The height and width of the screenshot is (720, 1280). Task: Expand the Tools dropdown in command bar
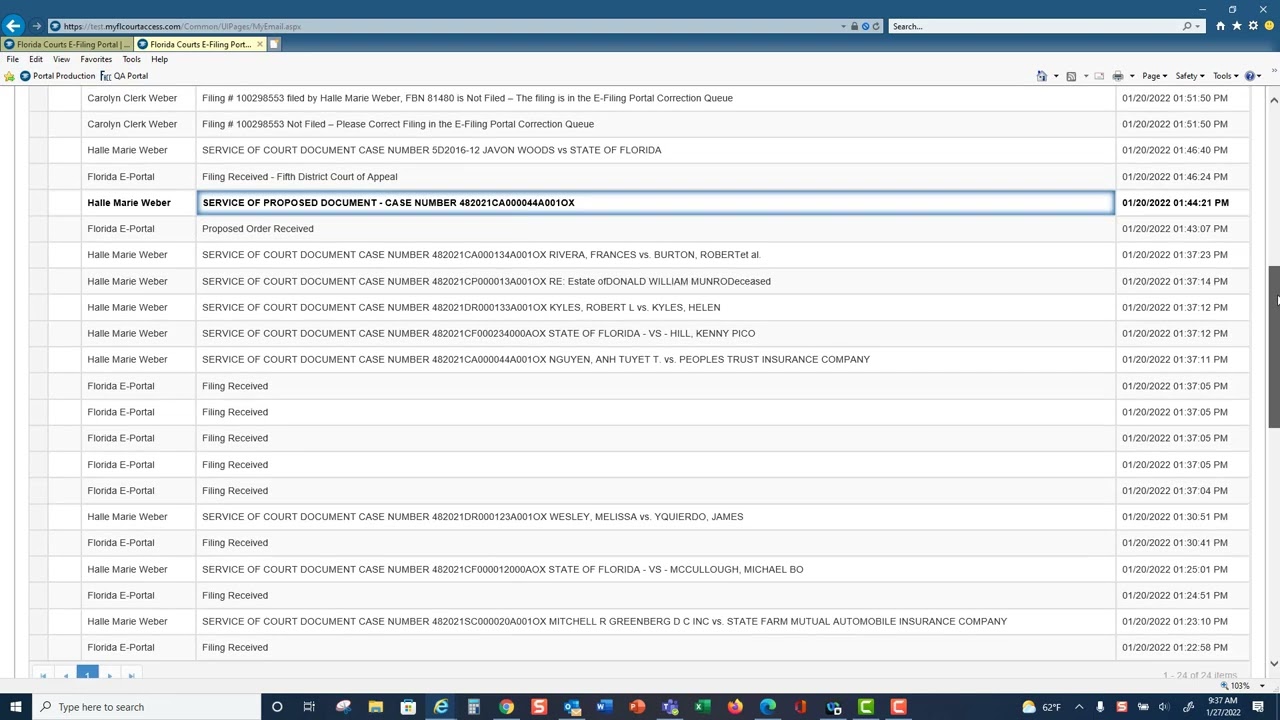click(1225, 76)
